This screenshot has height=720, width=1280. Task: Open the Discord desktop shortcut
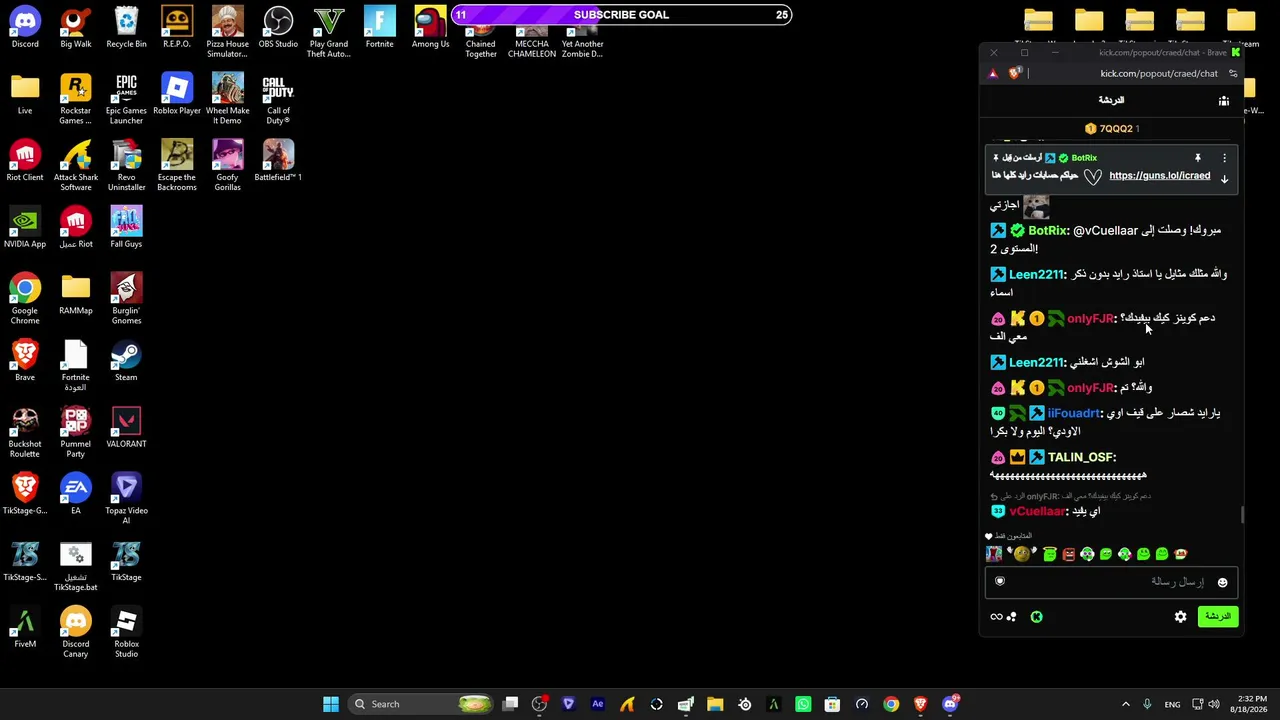click(25, 28)
